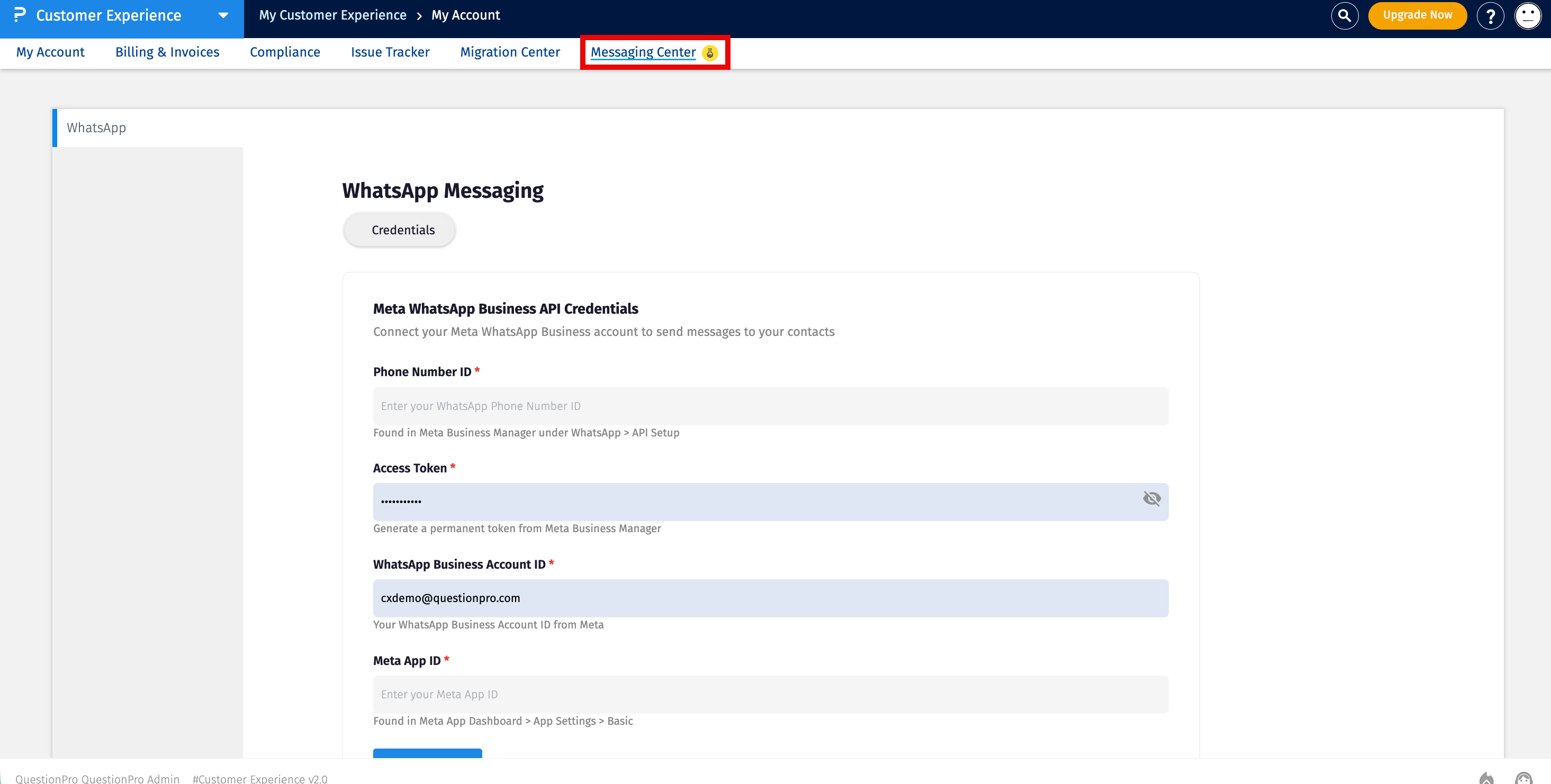Viewport: 1551px width, 784px height.
Task: Select the Credentials pill button
Action: (399, 230)
